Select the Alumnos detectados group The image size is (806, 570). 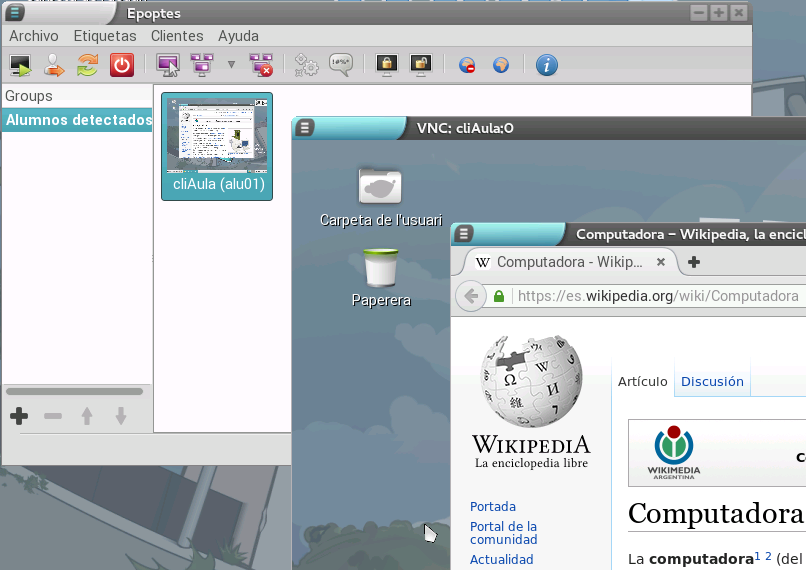77,120
